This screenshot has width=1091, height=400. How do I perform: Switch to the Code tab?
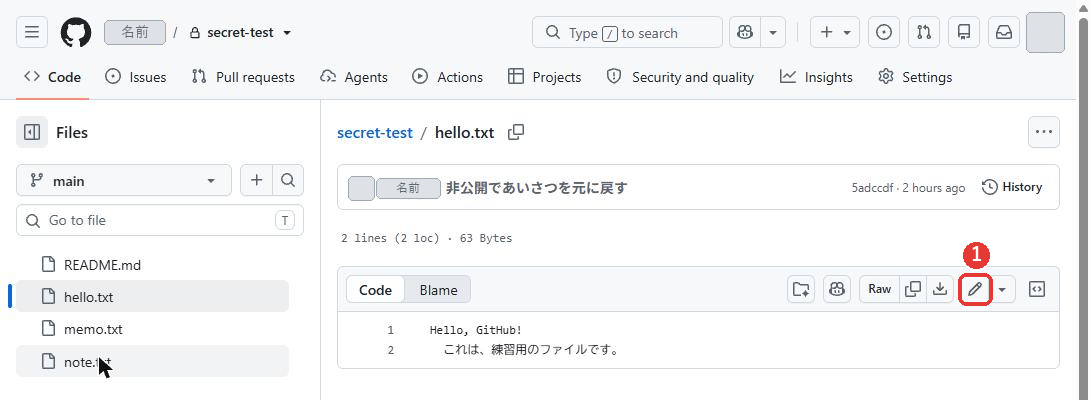[52, 77]
